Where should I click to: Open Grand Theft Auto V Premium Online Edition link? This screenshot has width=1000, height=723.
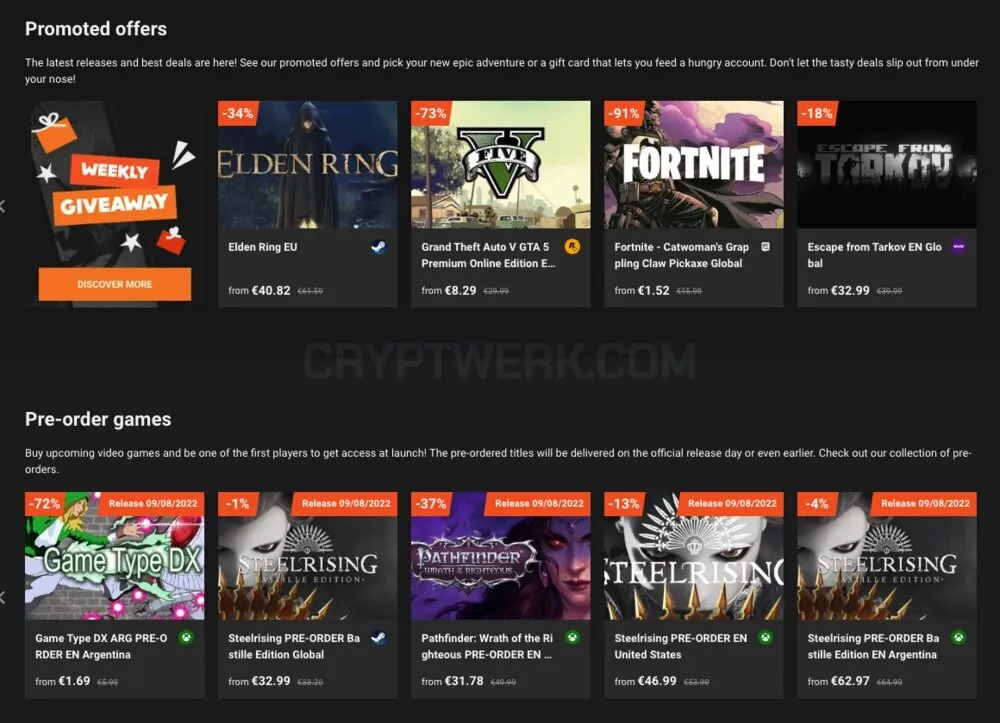pos(488,255)
